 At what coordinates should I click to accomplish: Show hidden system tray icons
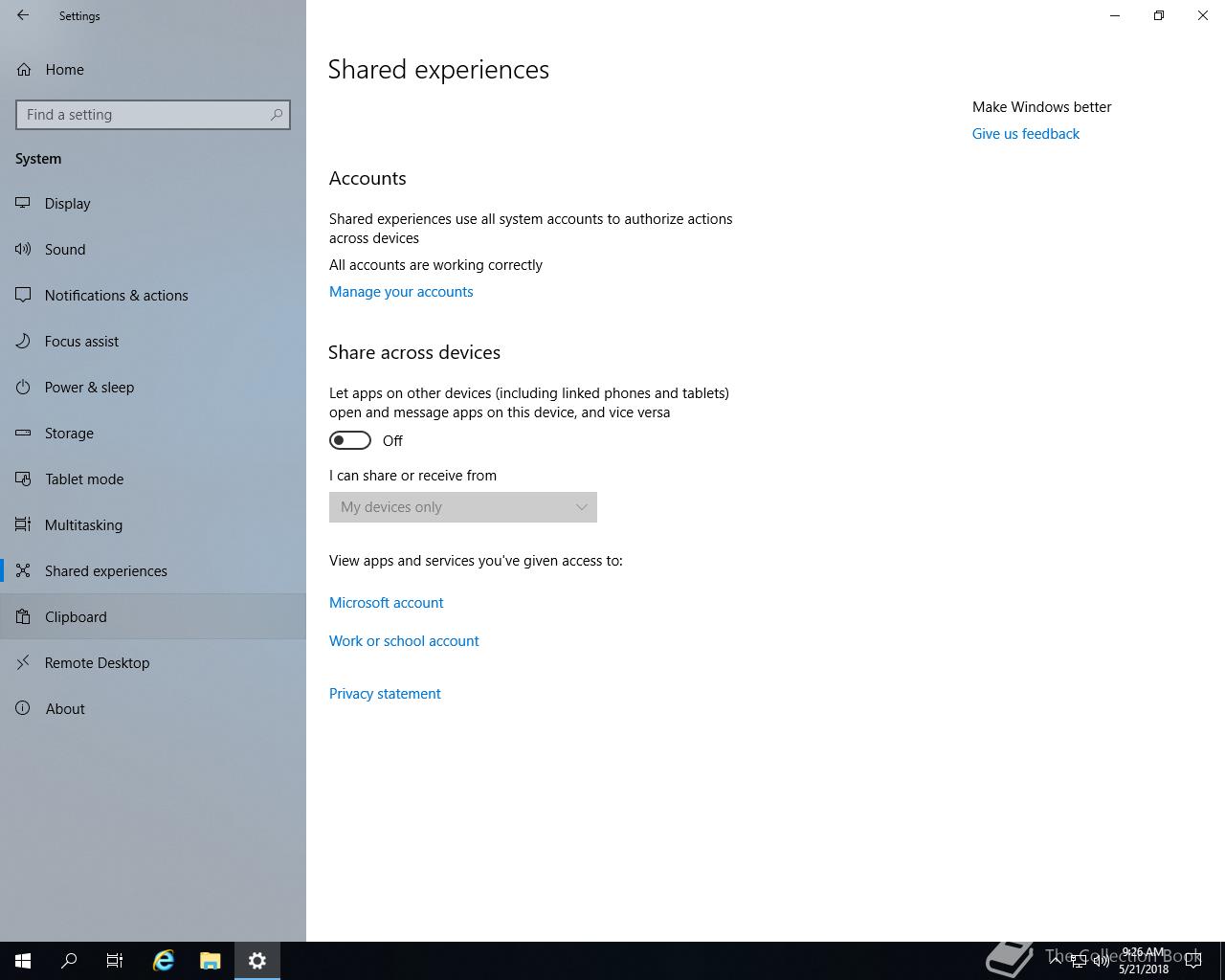[1055, 960]
